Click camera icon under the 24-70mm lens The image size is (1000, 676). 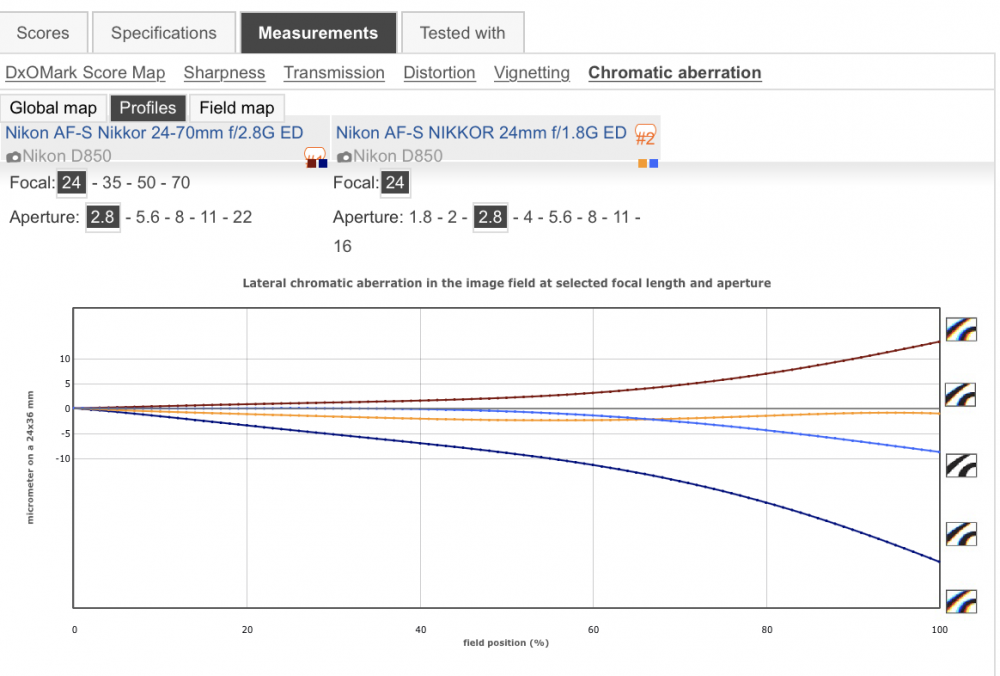point(13,157)
